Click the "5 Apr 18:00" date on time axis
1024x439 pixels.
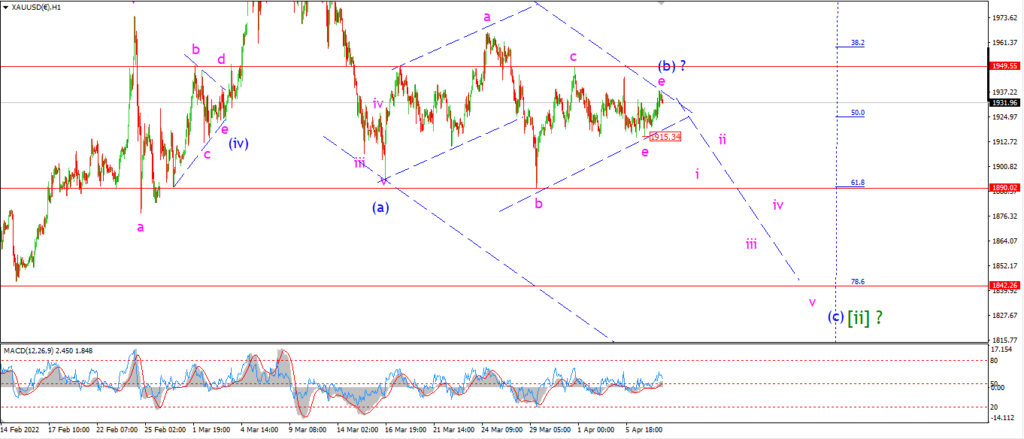click(x=644, y=430)
